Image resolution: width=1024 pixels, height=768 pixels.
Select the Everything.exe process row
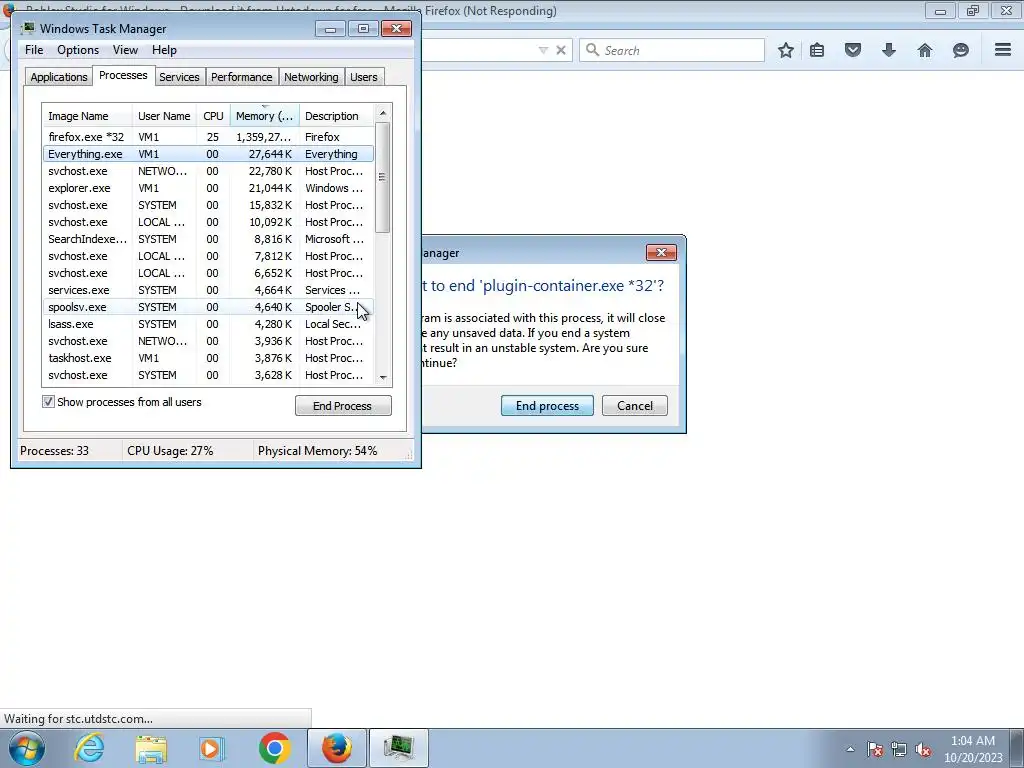click(x=208, y=154)
